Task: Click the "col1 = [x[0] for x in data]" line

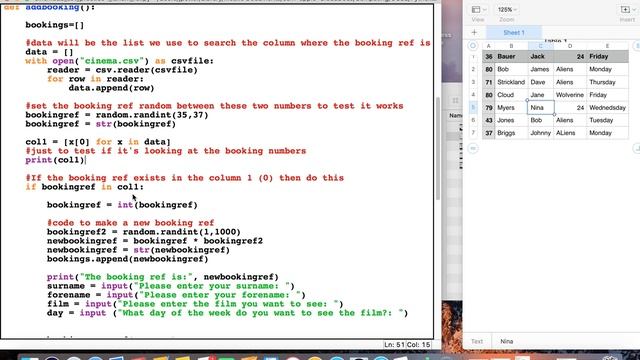Action: 98,142
